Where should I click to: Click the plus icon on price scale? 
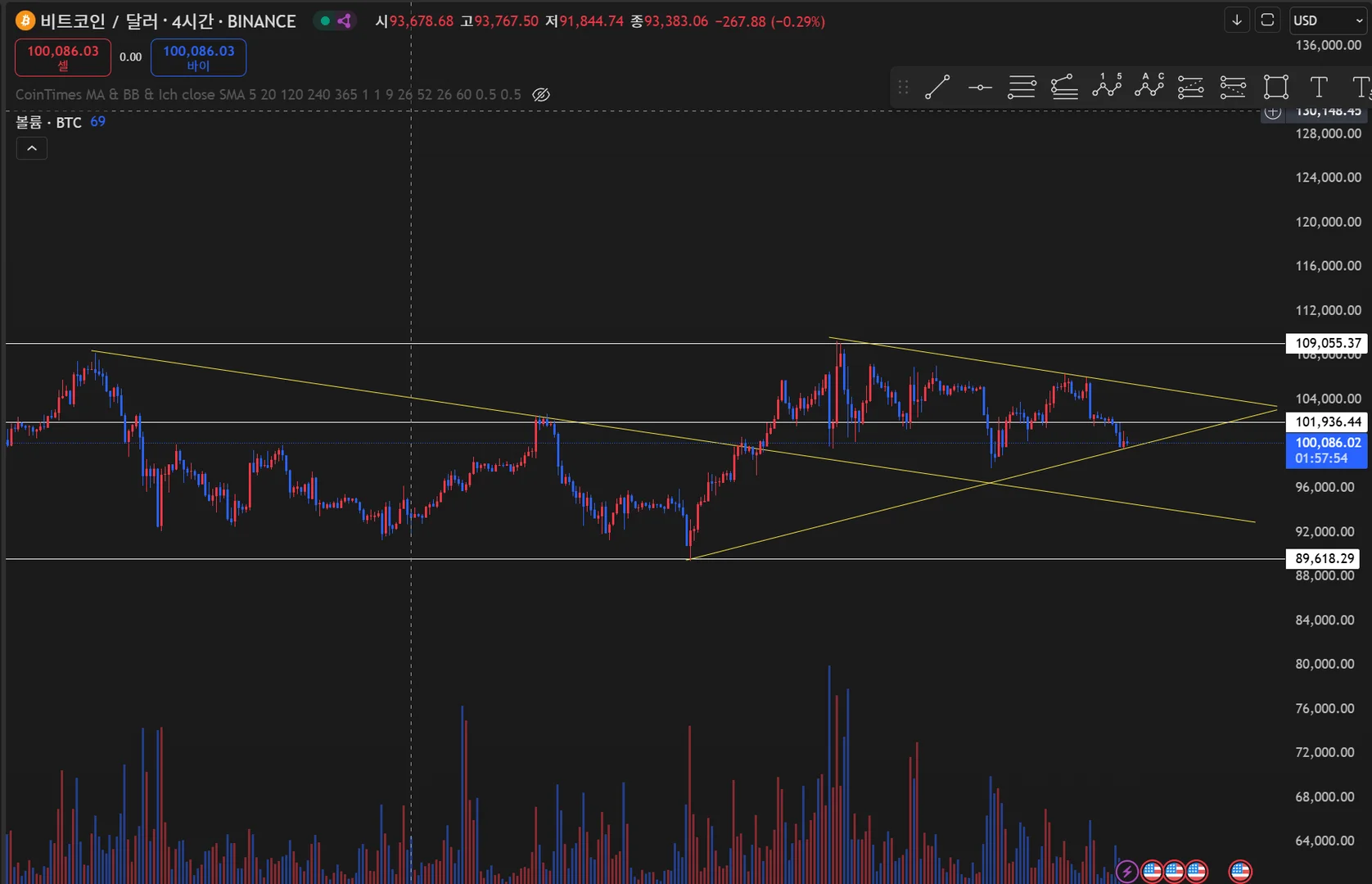click(1273, 113)
